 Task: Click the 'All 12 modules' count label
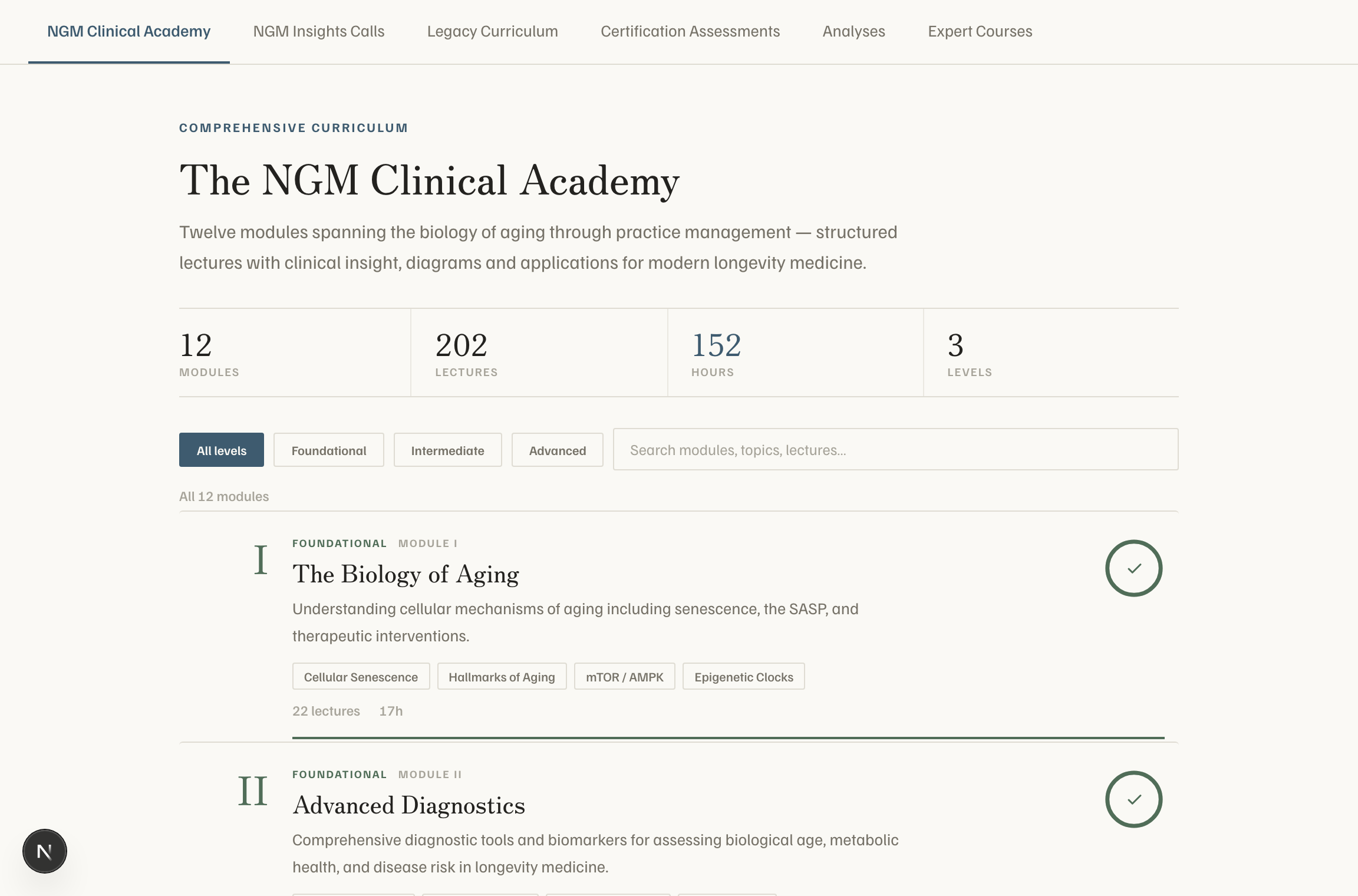[224, 496]
